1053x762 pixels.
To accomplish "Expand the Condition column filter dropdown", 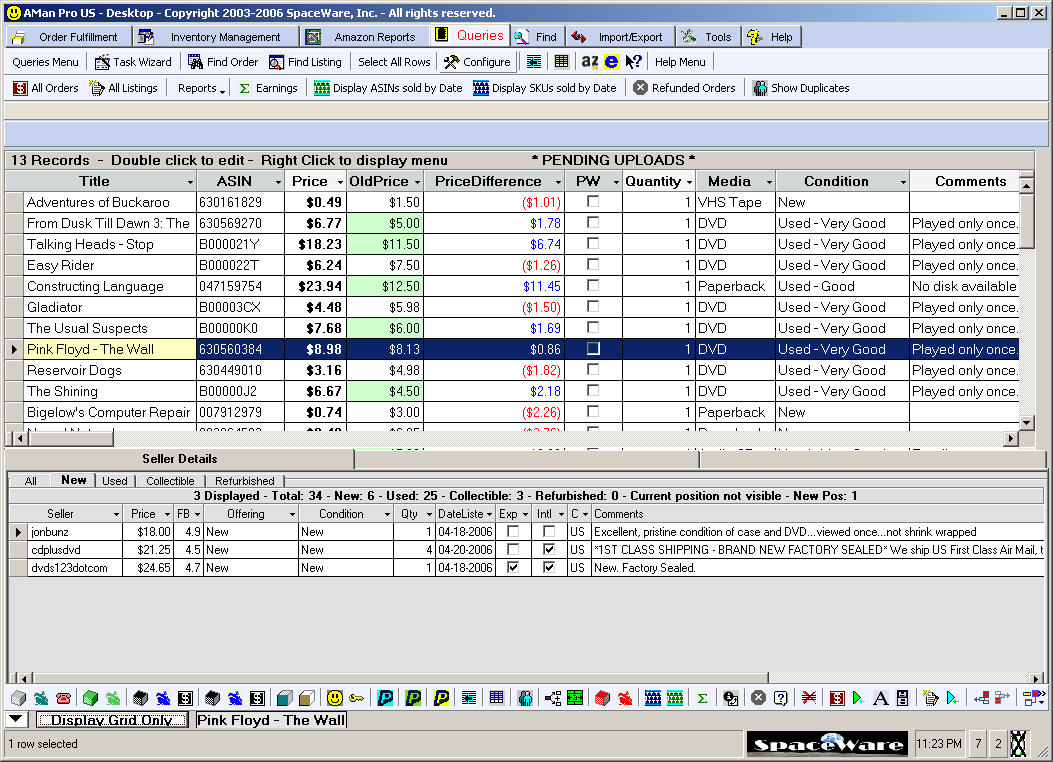I will 902,182.
